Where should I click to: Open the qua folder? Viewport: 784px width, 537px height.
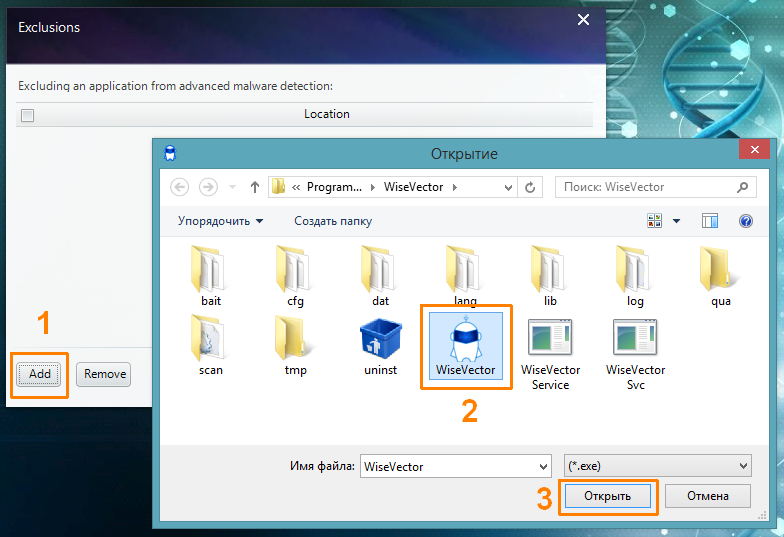click(720, 276)
